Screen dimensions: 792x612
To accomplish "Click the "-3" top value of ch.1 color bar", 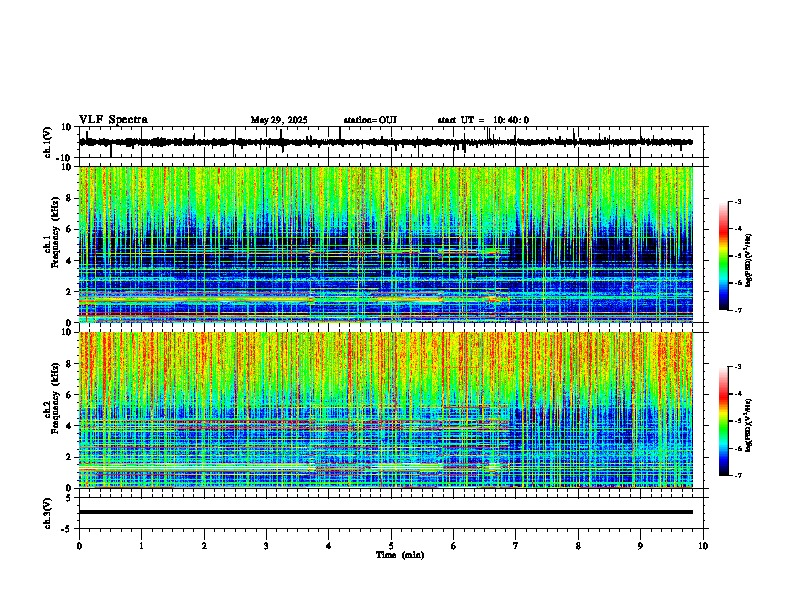I will [x=737, y=201].
